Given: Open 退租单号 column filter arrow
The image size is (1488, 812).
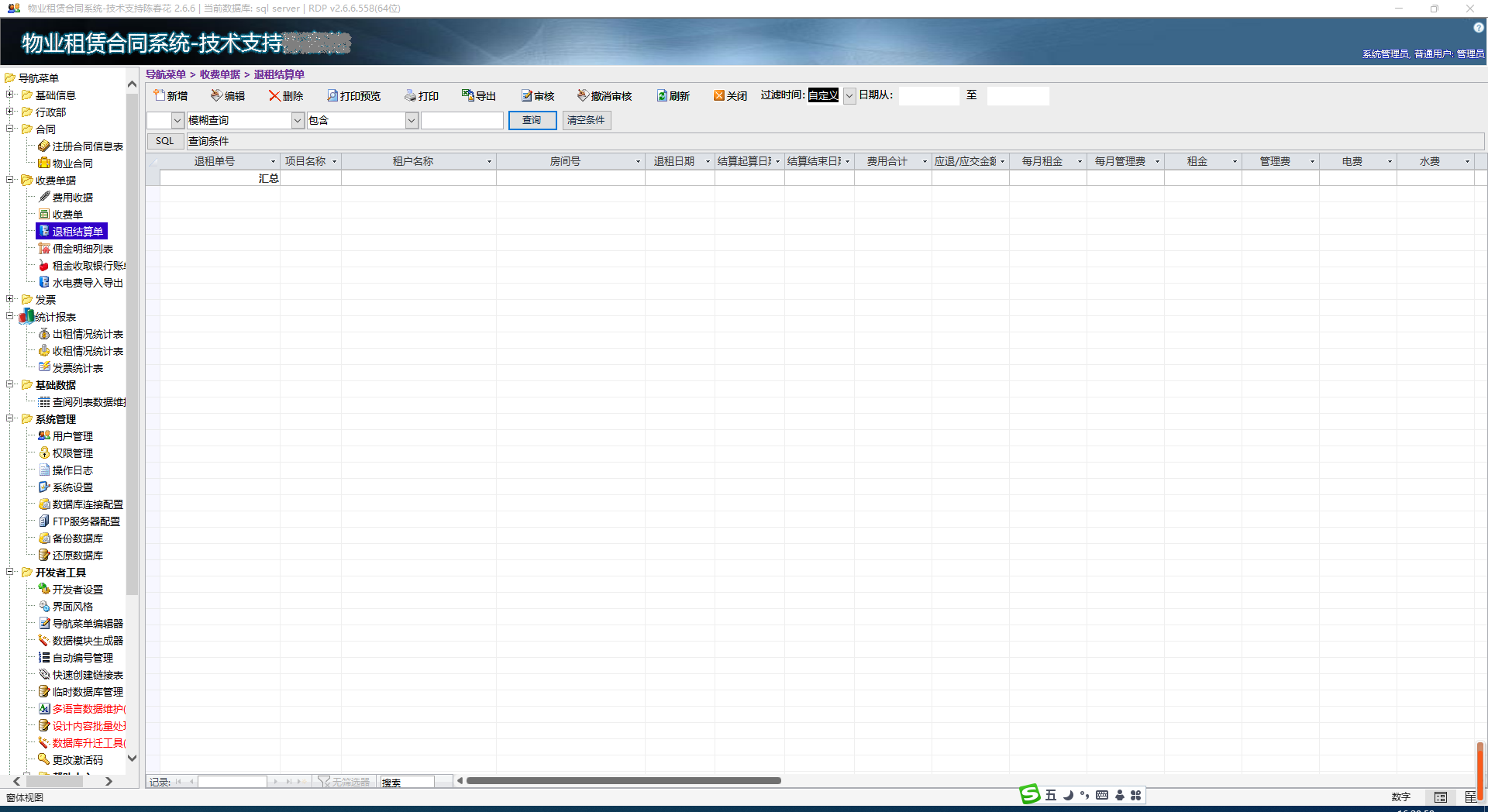Looking at the screenshot, I should click(273, 161).
